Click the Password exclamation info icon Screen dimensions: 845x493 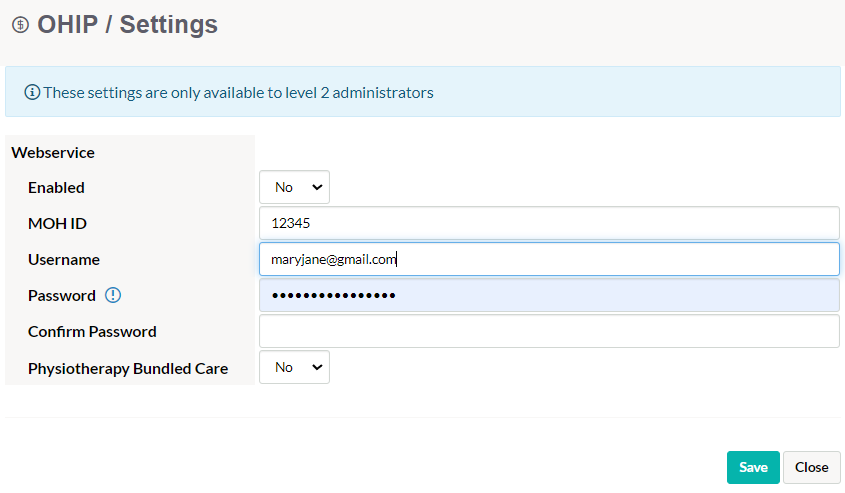[113, 295]
